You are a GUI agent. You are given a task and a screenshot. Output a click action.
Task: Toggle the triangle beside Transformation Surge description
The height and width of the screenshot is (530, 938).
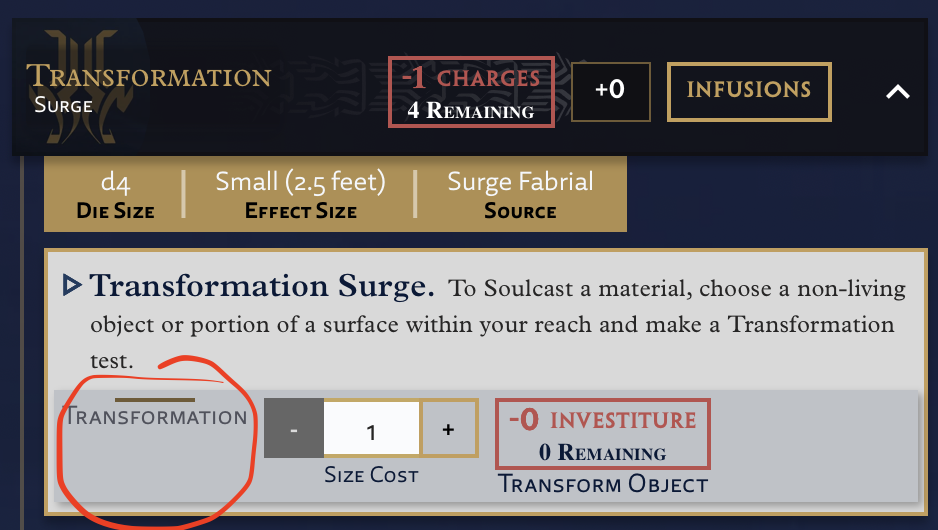72,285
